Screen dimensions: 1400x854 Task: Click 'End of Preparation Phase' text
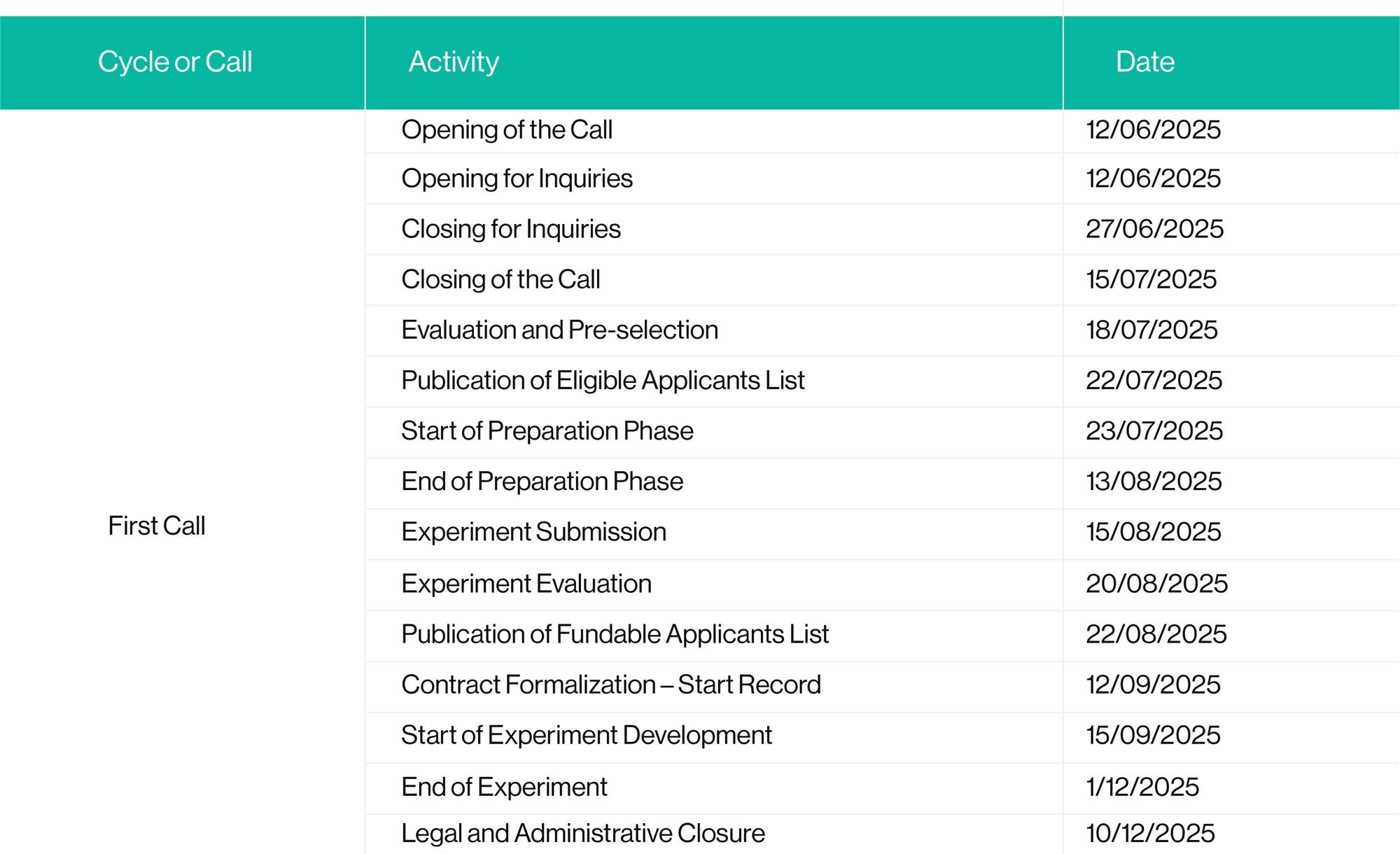pos(542,481)
